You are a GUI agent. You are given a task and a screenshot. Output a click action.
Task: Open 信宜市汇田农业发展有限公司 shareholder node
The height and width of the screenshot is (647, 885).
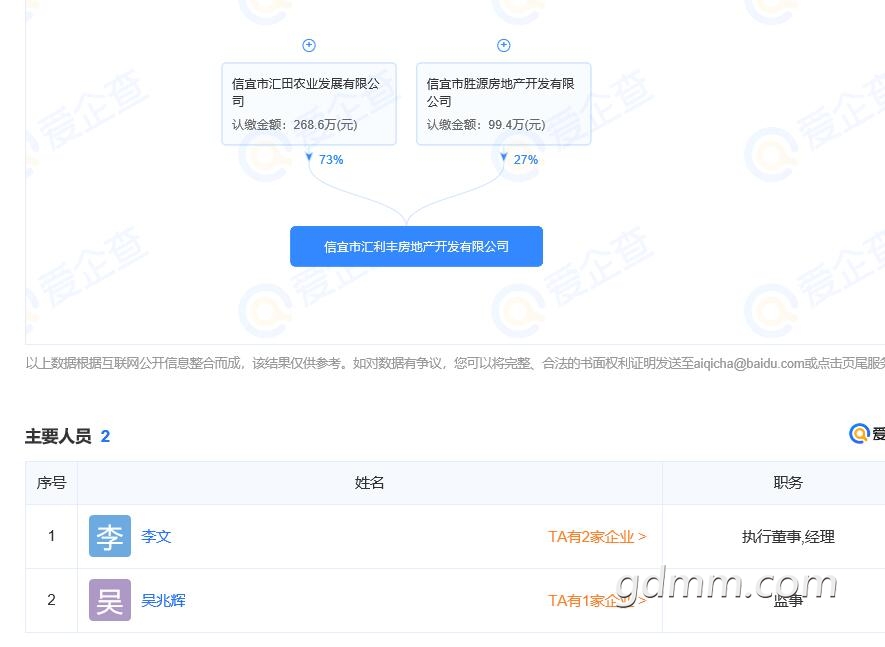(309, 104)
